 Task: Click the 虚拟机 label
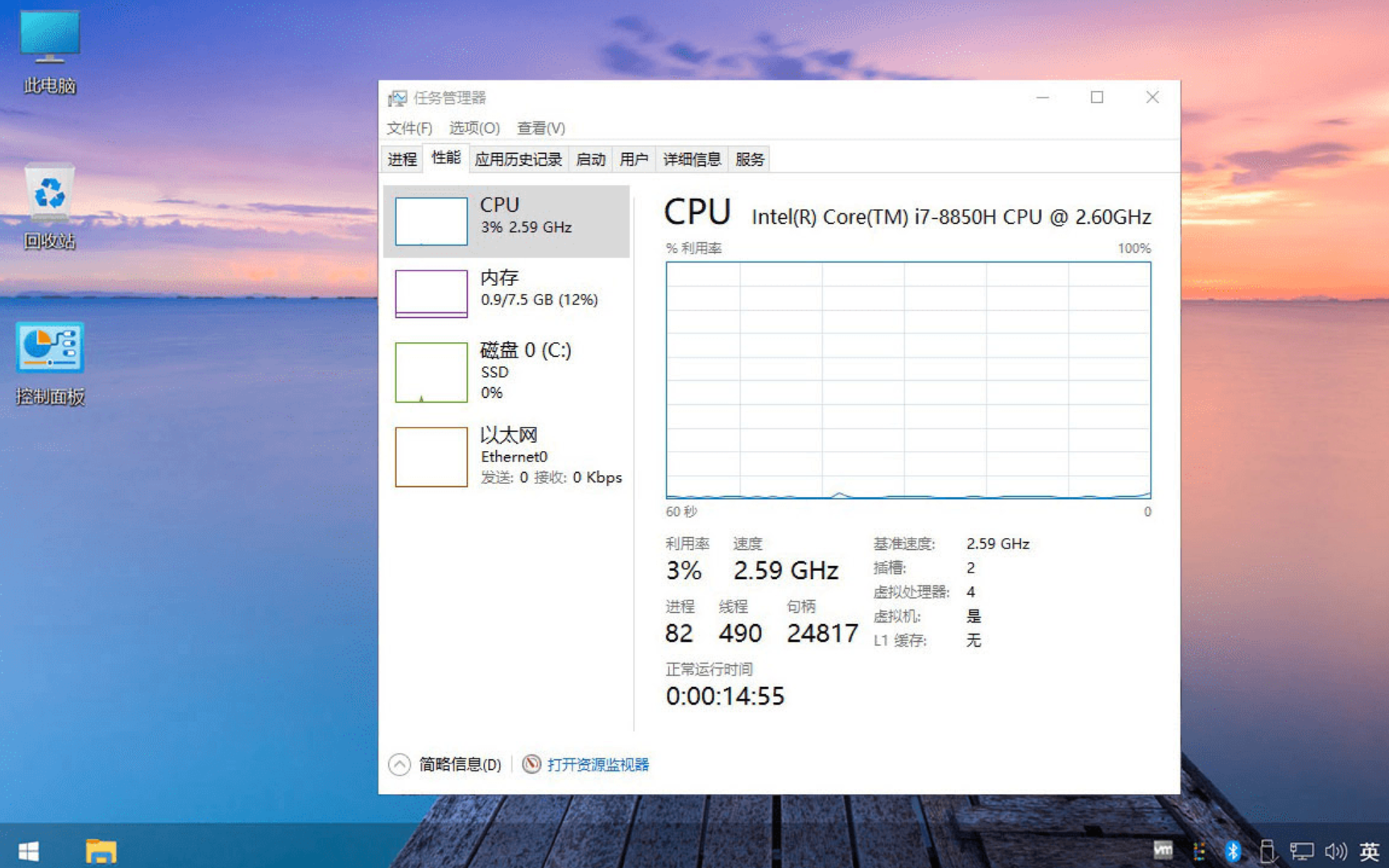pyautogui.click(x=897, y=617)
